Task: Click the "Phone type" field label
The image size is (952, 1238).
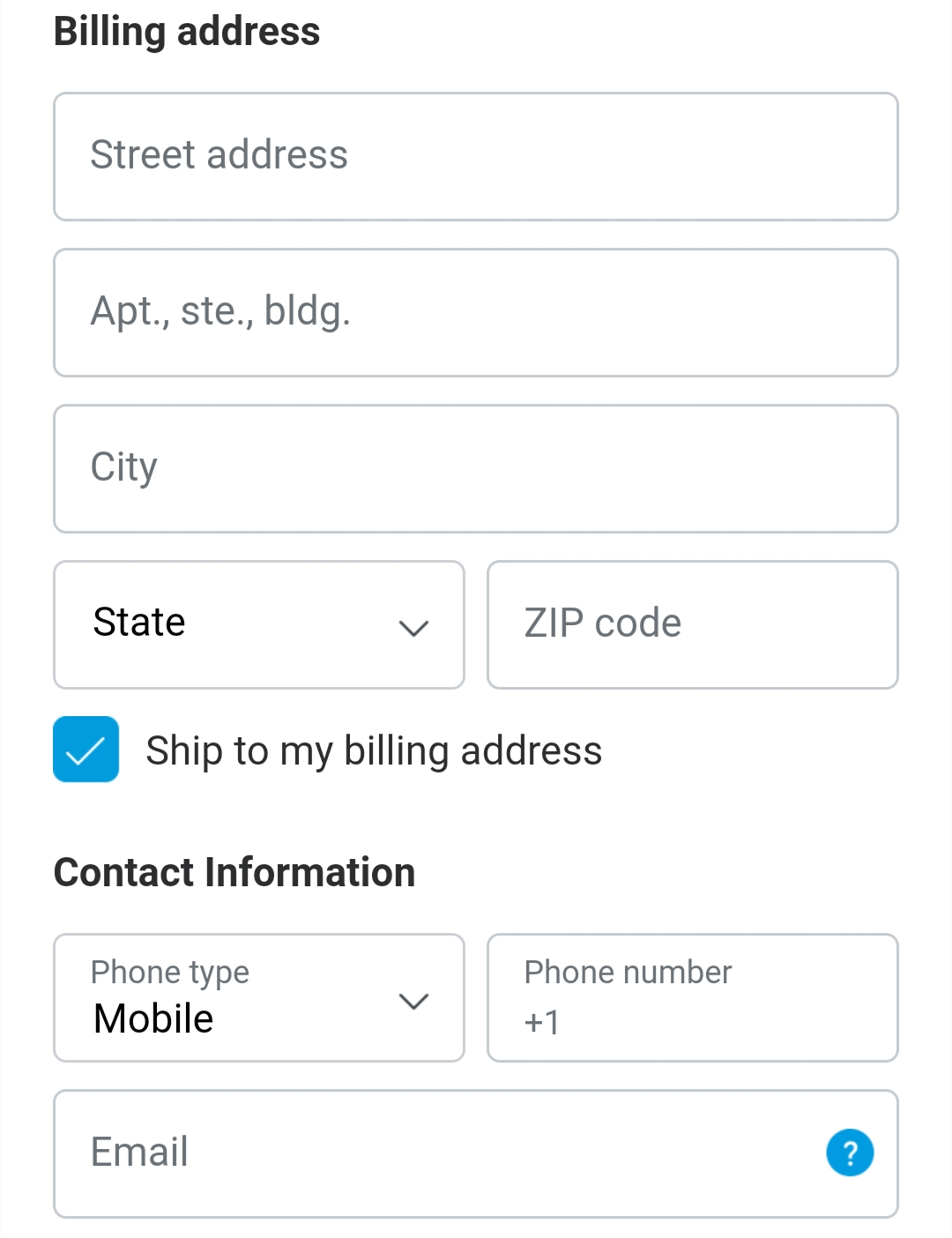Action: [170, 973]
